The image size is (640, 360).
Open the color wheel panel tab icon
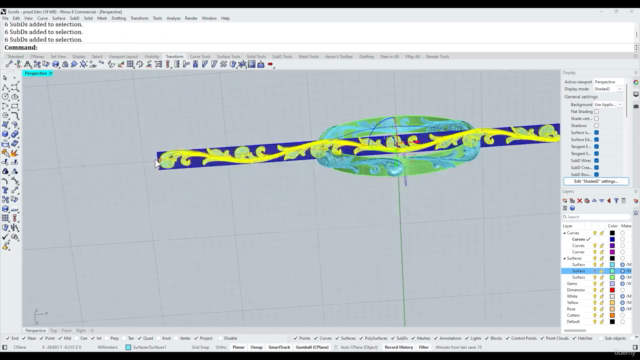click(x=636, y=82)
